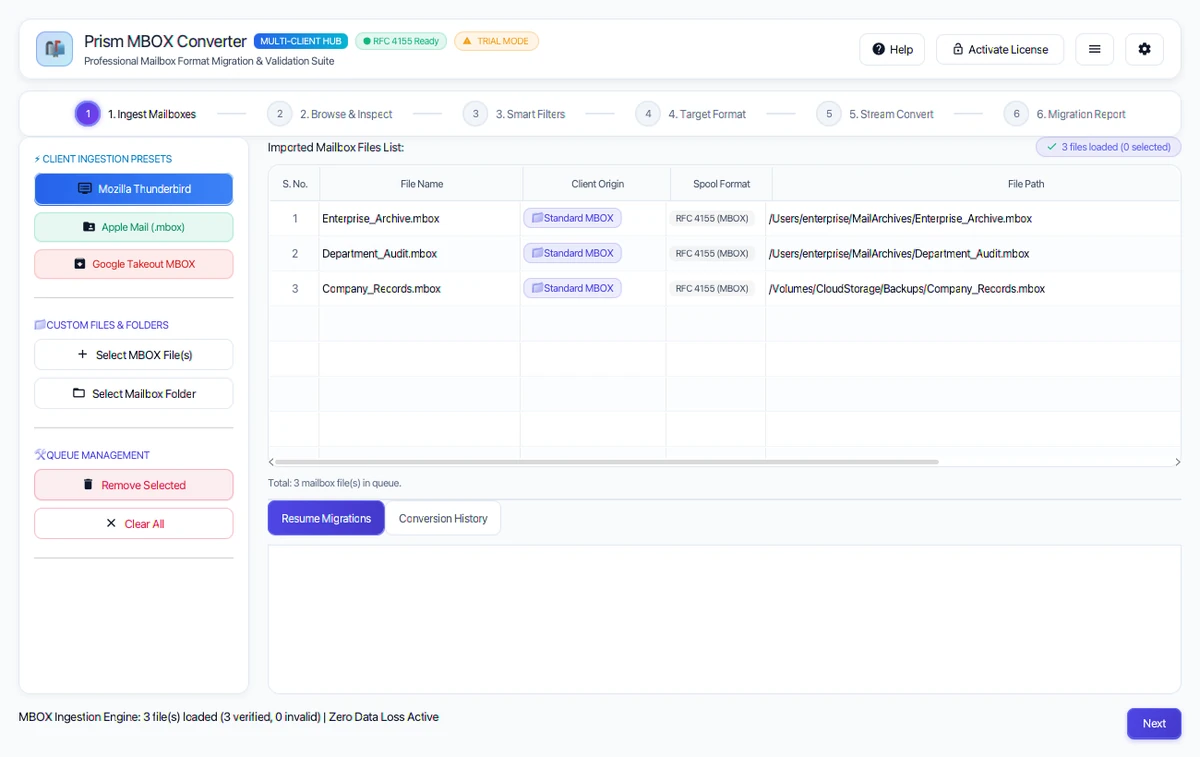1200x757 pixels.
Task: Click row number 2 cell
Action: click(x=294, y=253)
